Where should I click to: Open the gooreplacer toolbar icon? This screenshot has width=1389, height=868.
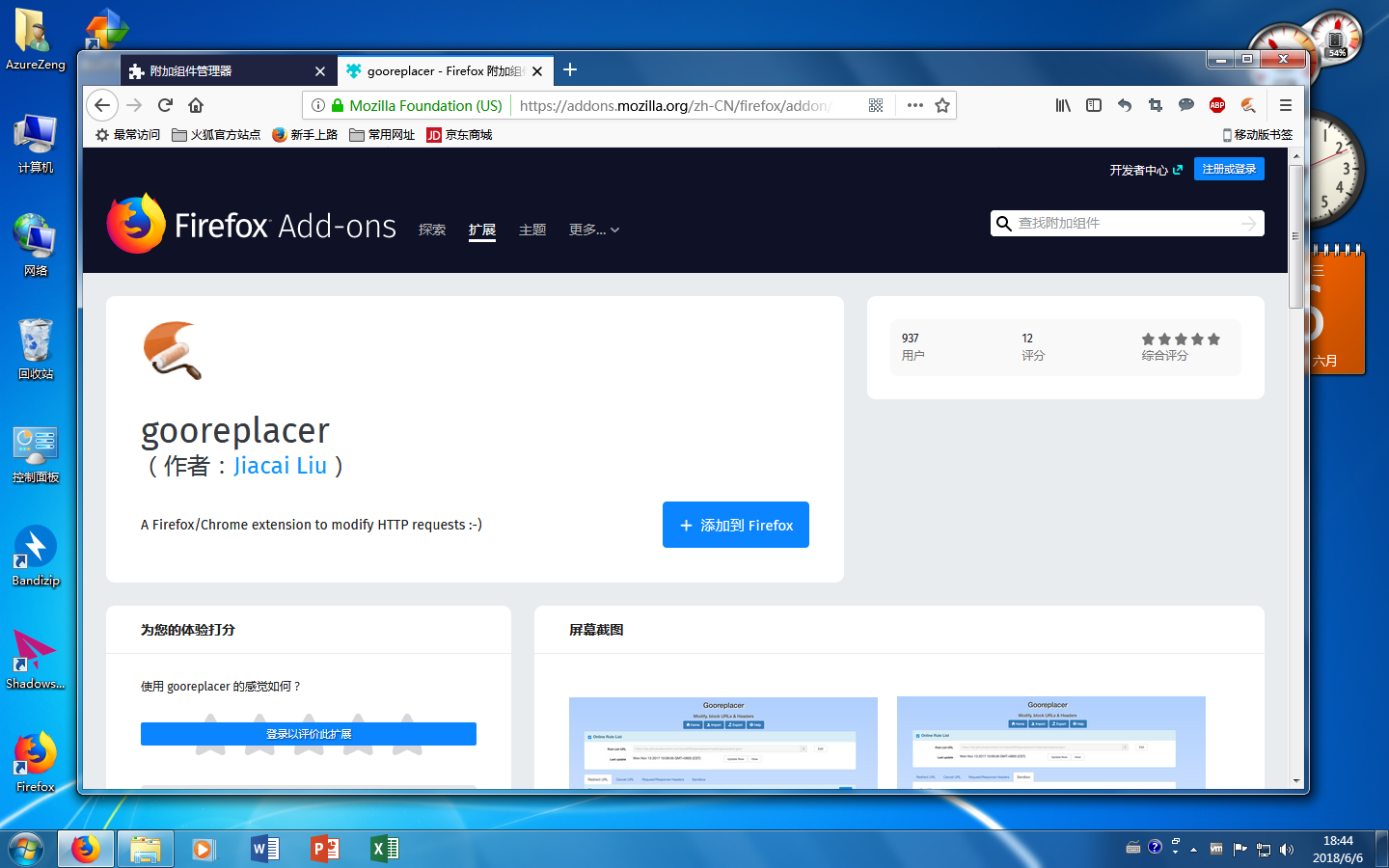point(1248,105)
